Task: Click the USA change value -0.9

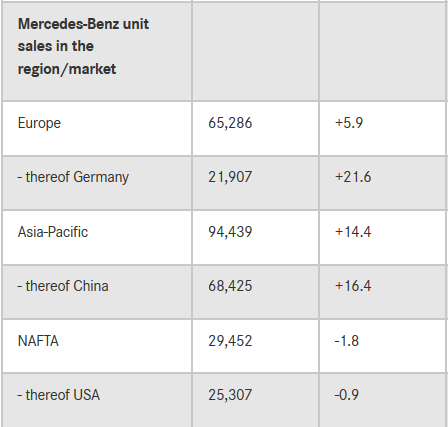Action: pyautogui.click(x=347, y=395)
